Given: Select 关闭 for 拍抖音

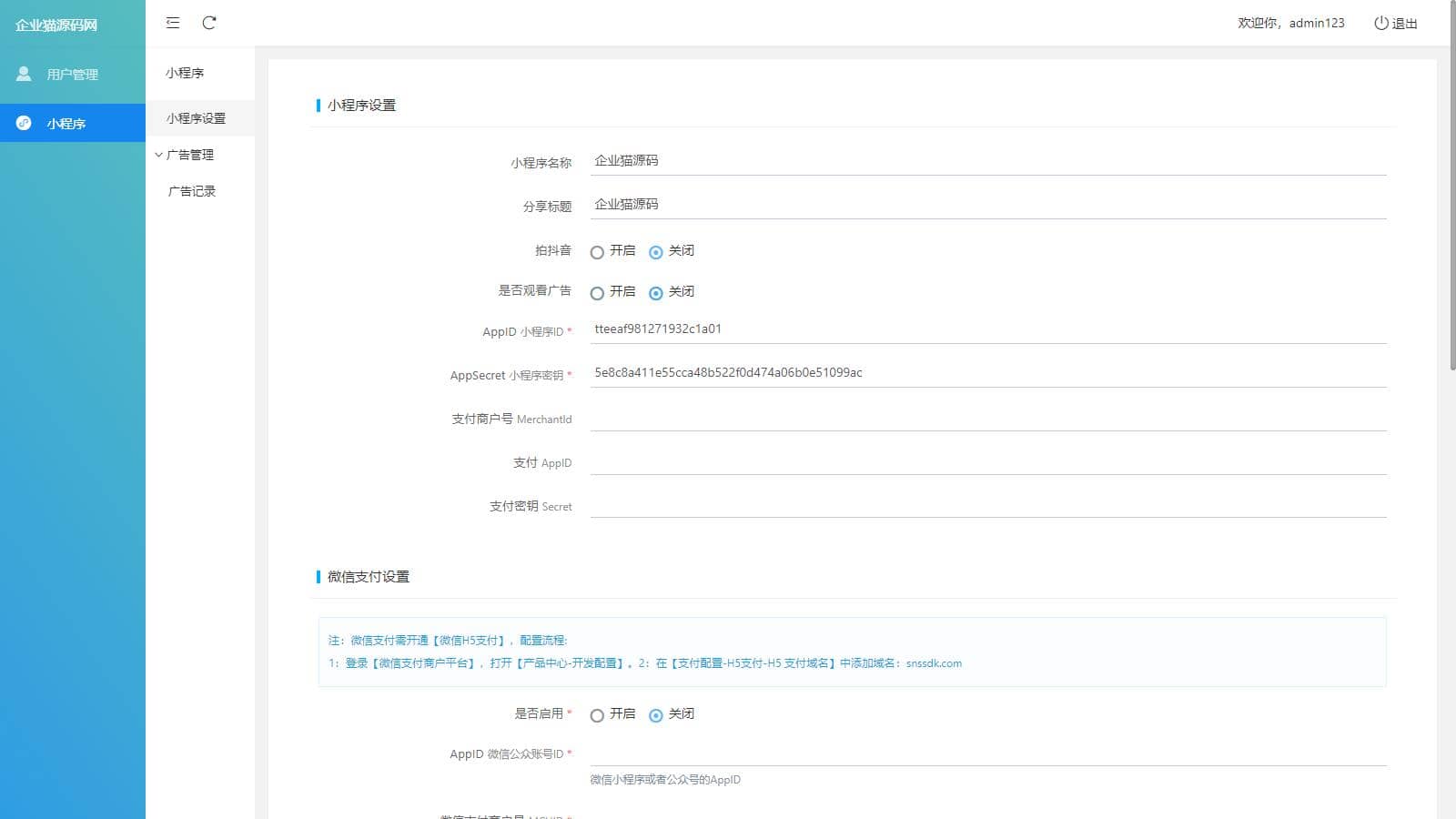Looking at the screenshot, I should point(656,252).
